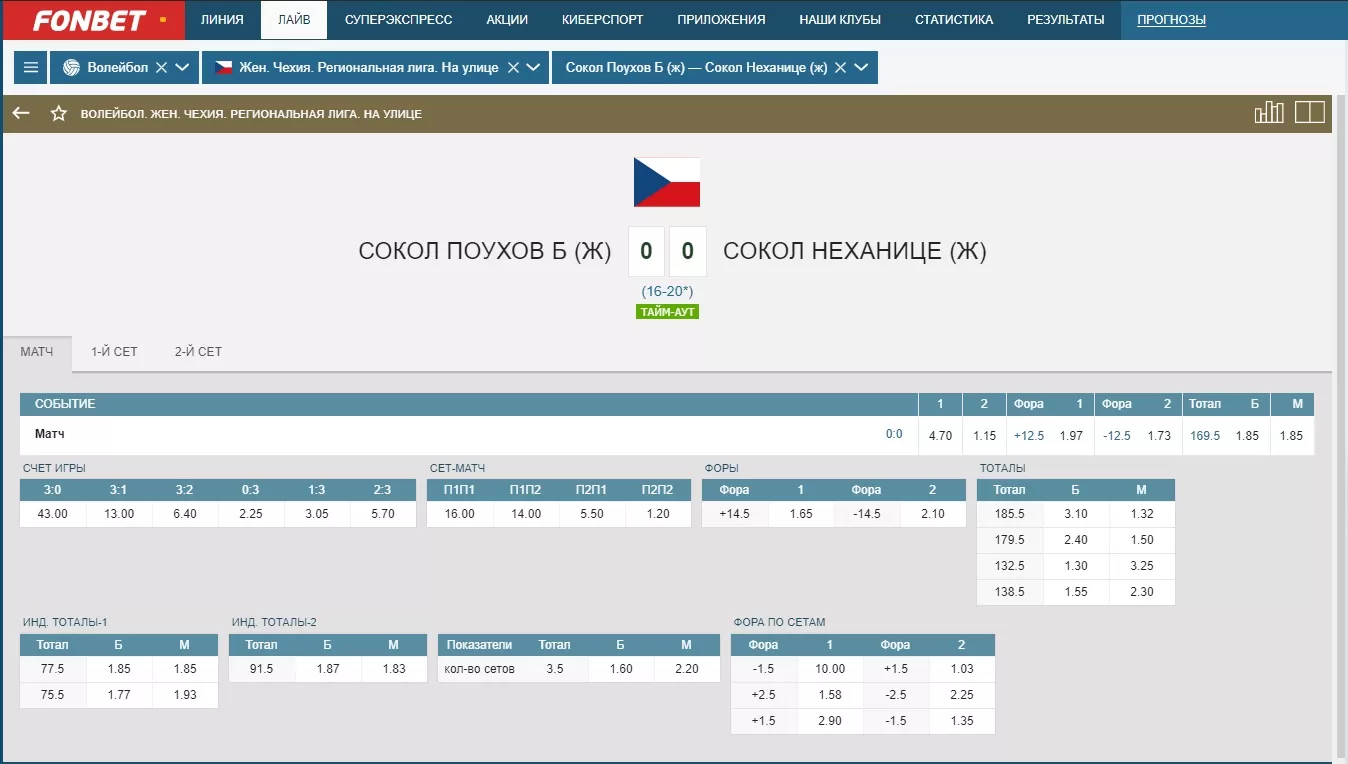Image resolution: width=1348 pixels, height=764 pixels.
Task: Switch to the 1-Й СЕТ tab
Action: coord(112,351)
